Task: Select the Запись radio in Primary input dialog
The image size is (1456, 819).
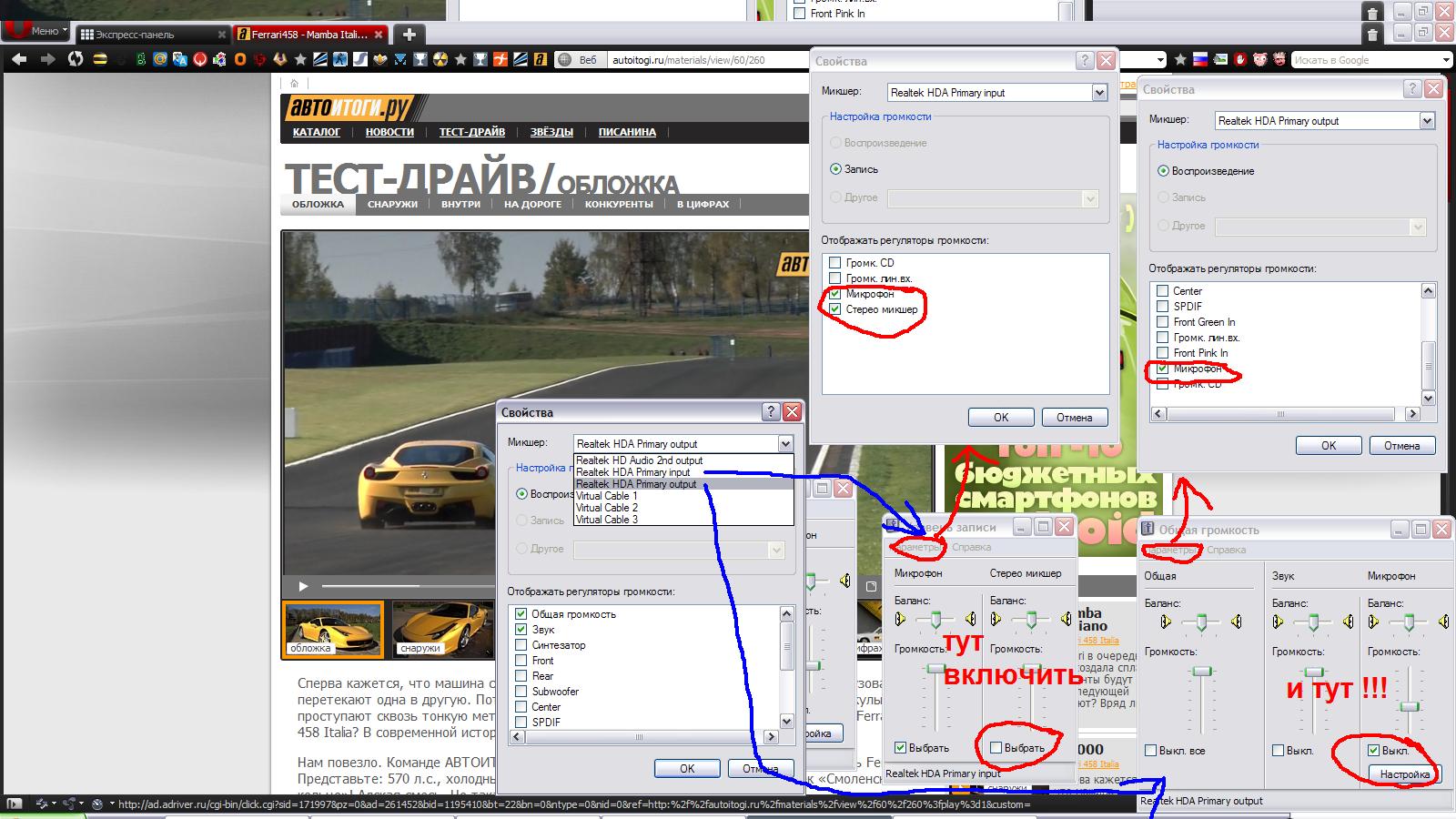Action: 836,169
